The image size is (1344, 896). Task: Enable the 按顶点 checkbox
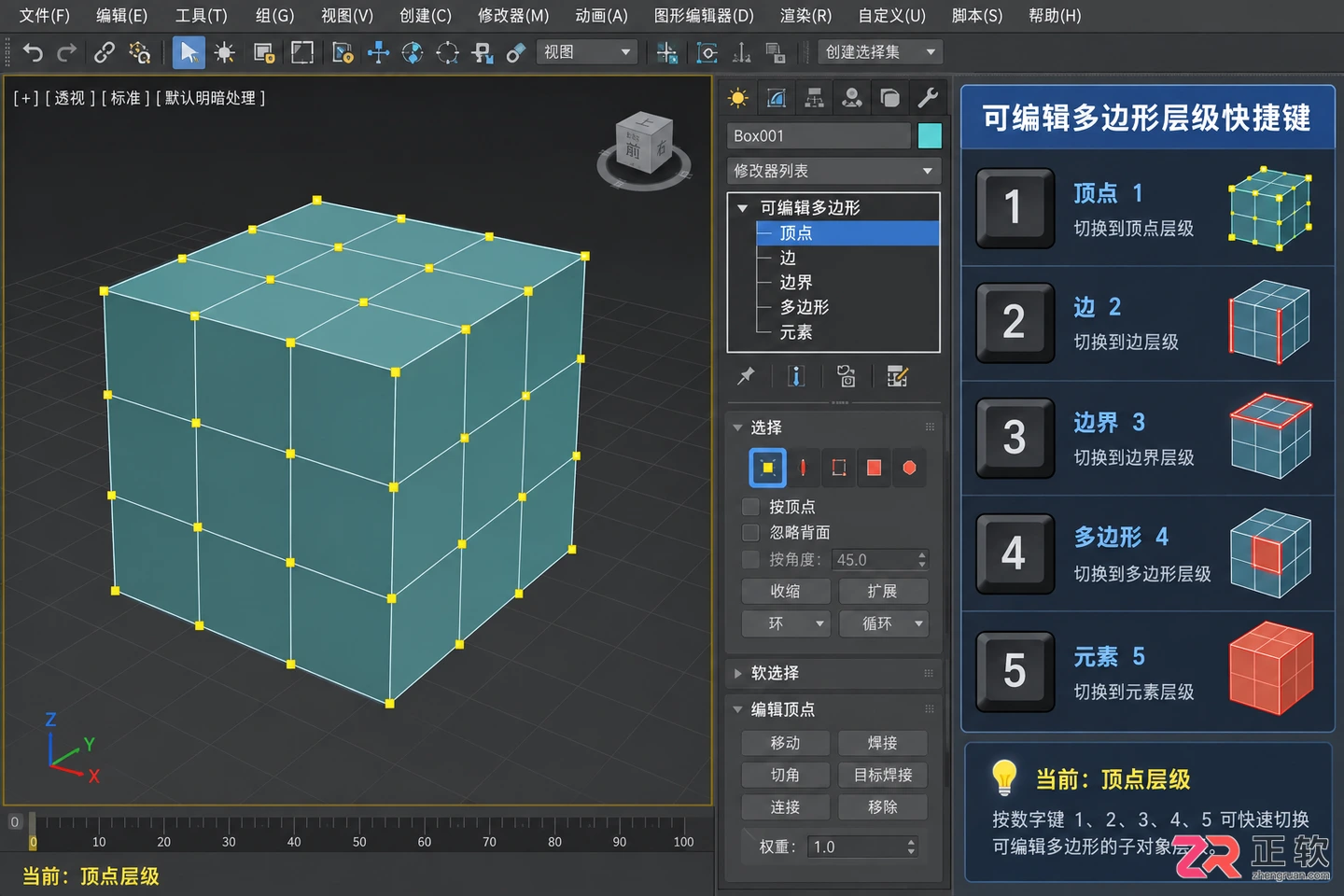[x=750, y=507]
